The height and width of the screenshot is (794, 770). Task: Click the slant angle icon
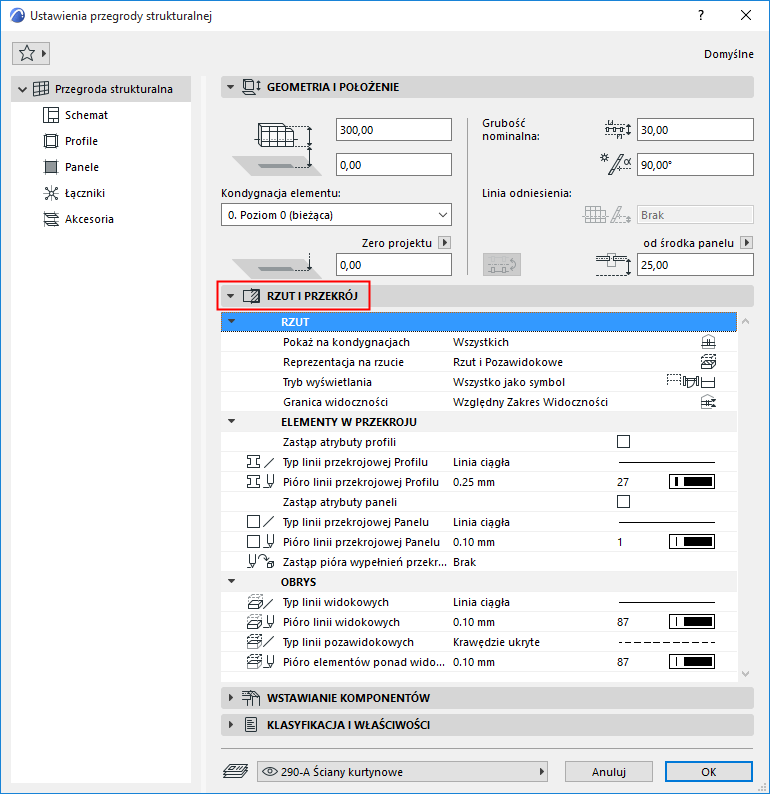point(616,165)
